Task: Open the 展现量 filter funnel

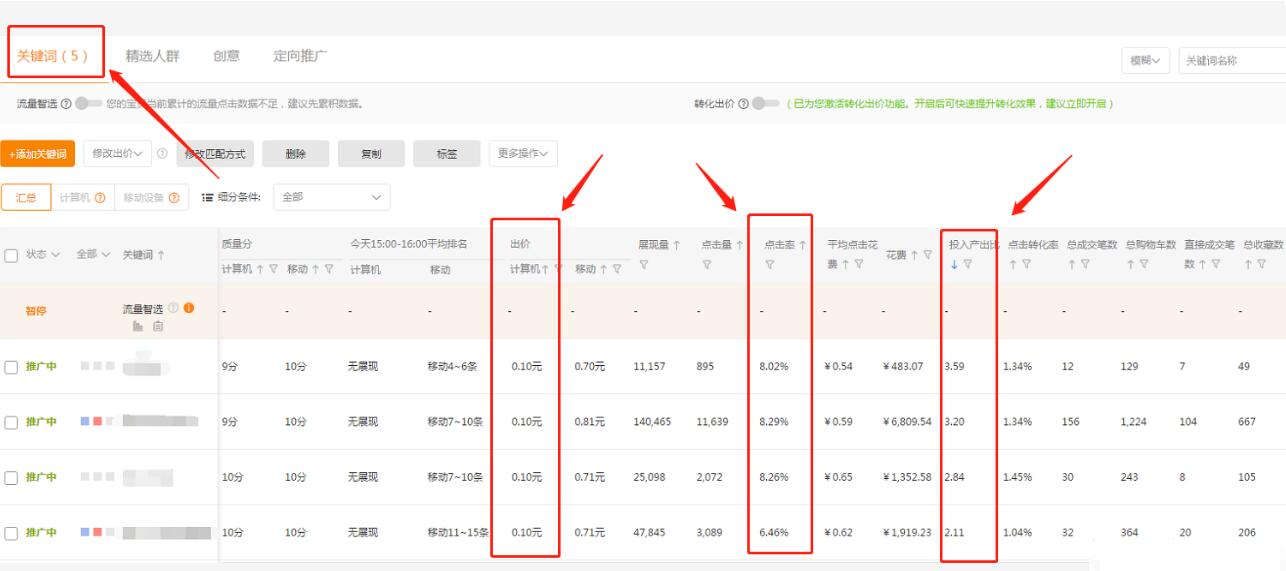Action: pyautogui.click(x=644, y=264)
